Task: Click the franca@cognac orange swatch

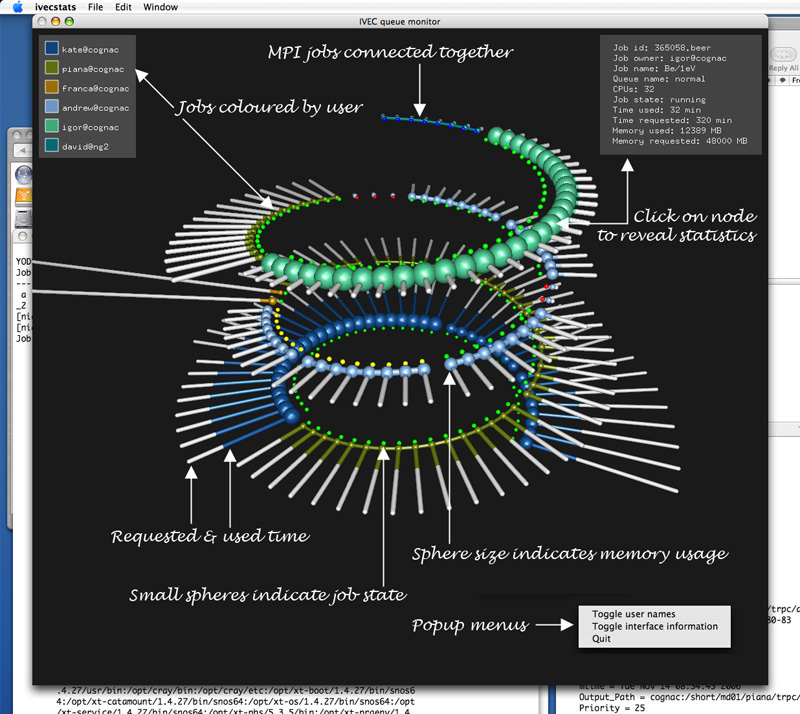Action: tap(52, 87)
